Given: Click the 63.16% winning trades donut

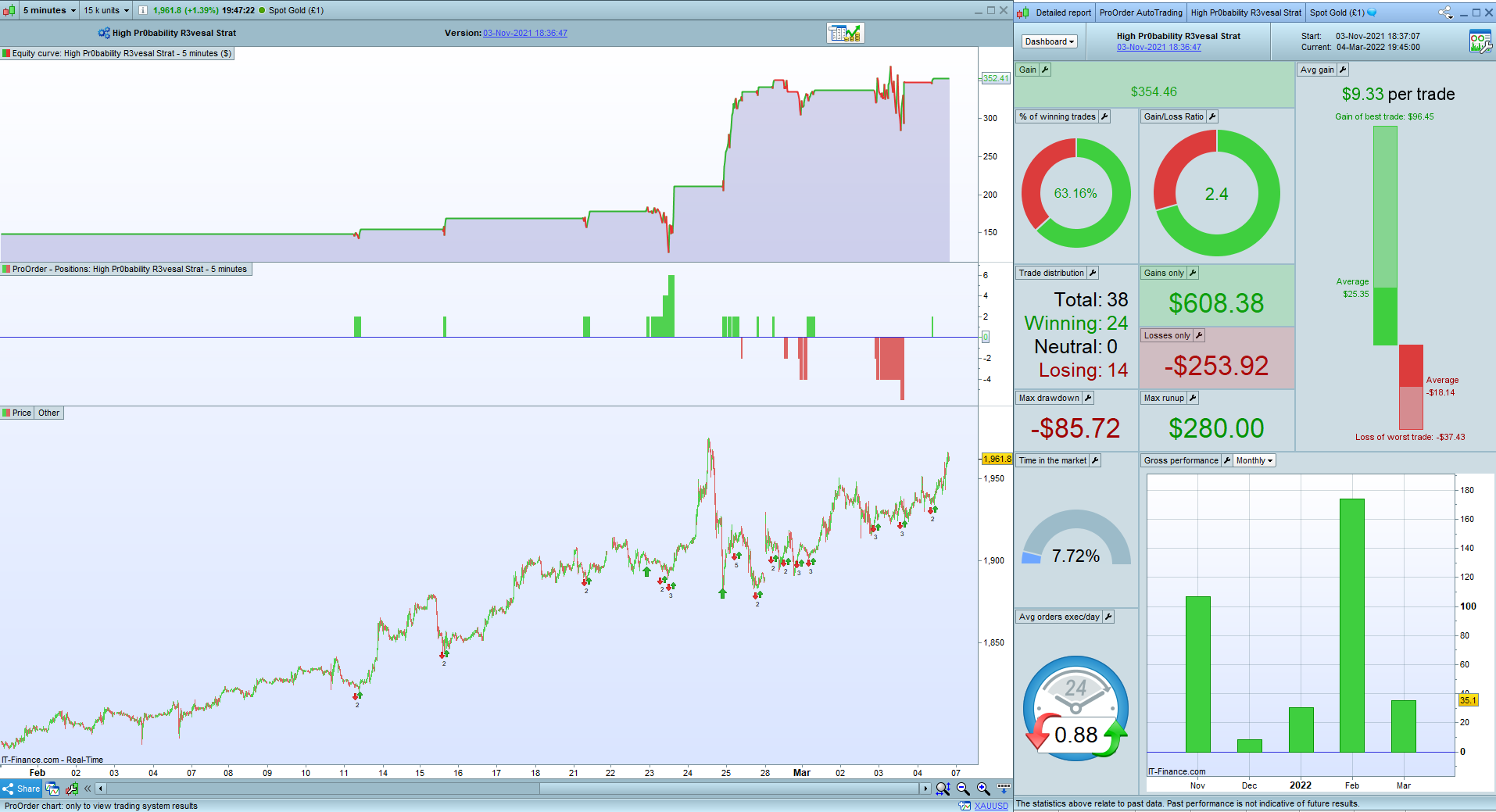Looking at the screenshot, I should 1076,193.
